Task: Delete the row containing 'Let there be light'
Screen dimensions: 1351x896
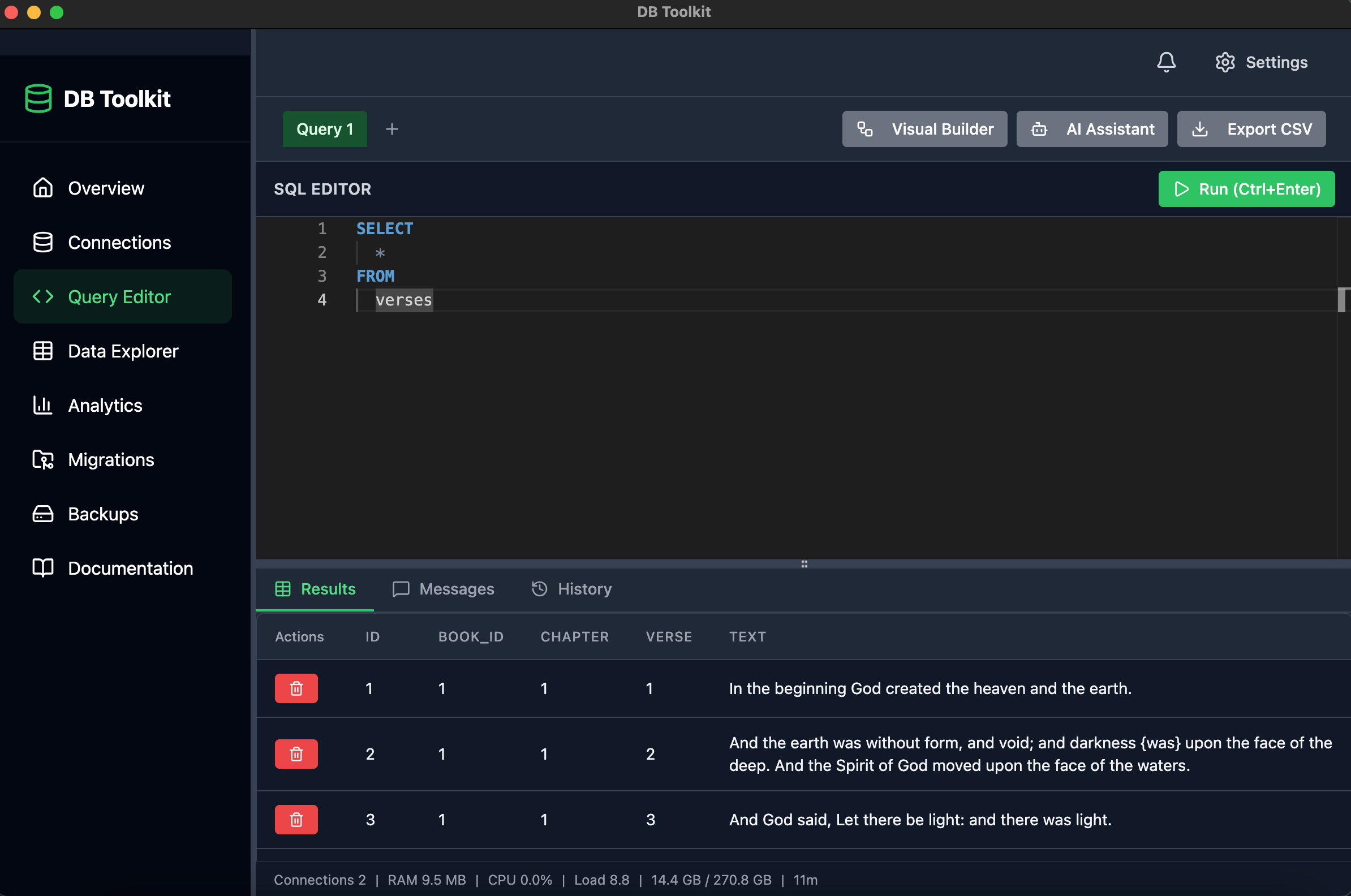Action: pos(296,820)
